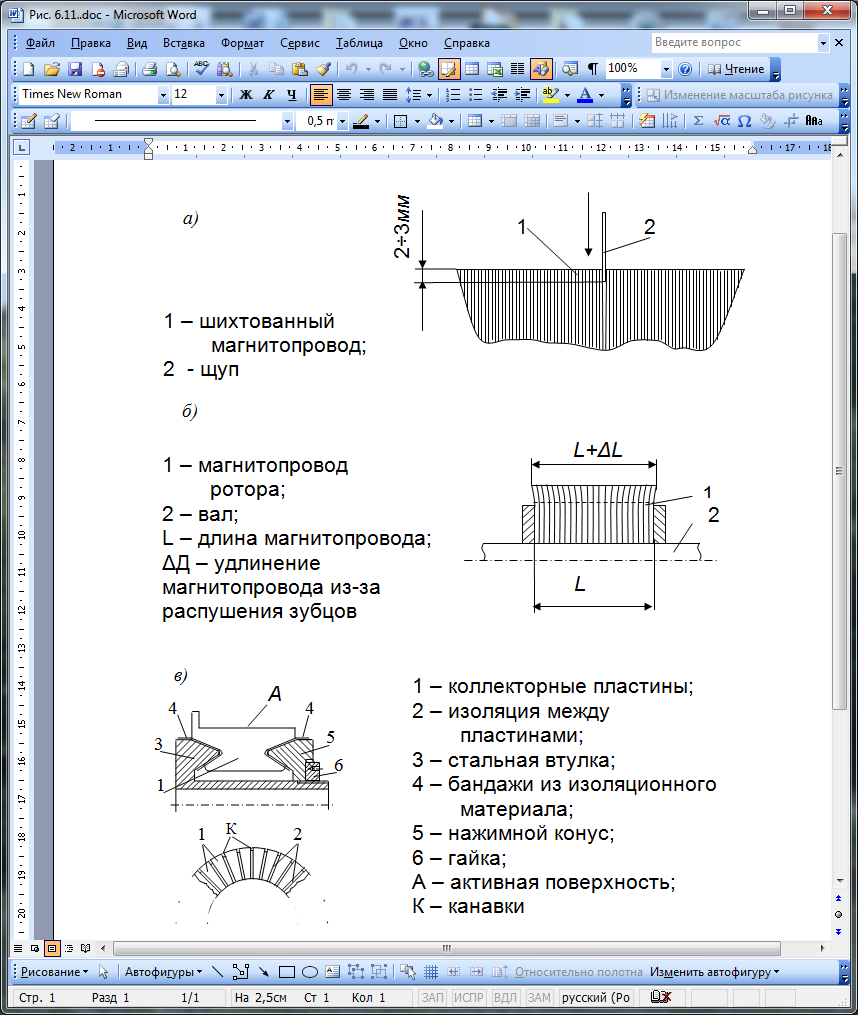Click the ИСПР status bar indicator
This screenshot has width=858, height=1015.
468,998
